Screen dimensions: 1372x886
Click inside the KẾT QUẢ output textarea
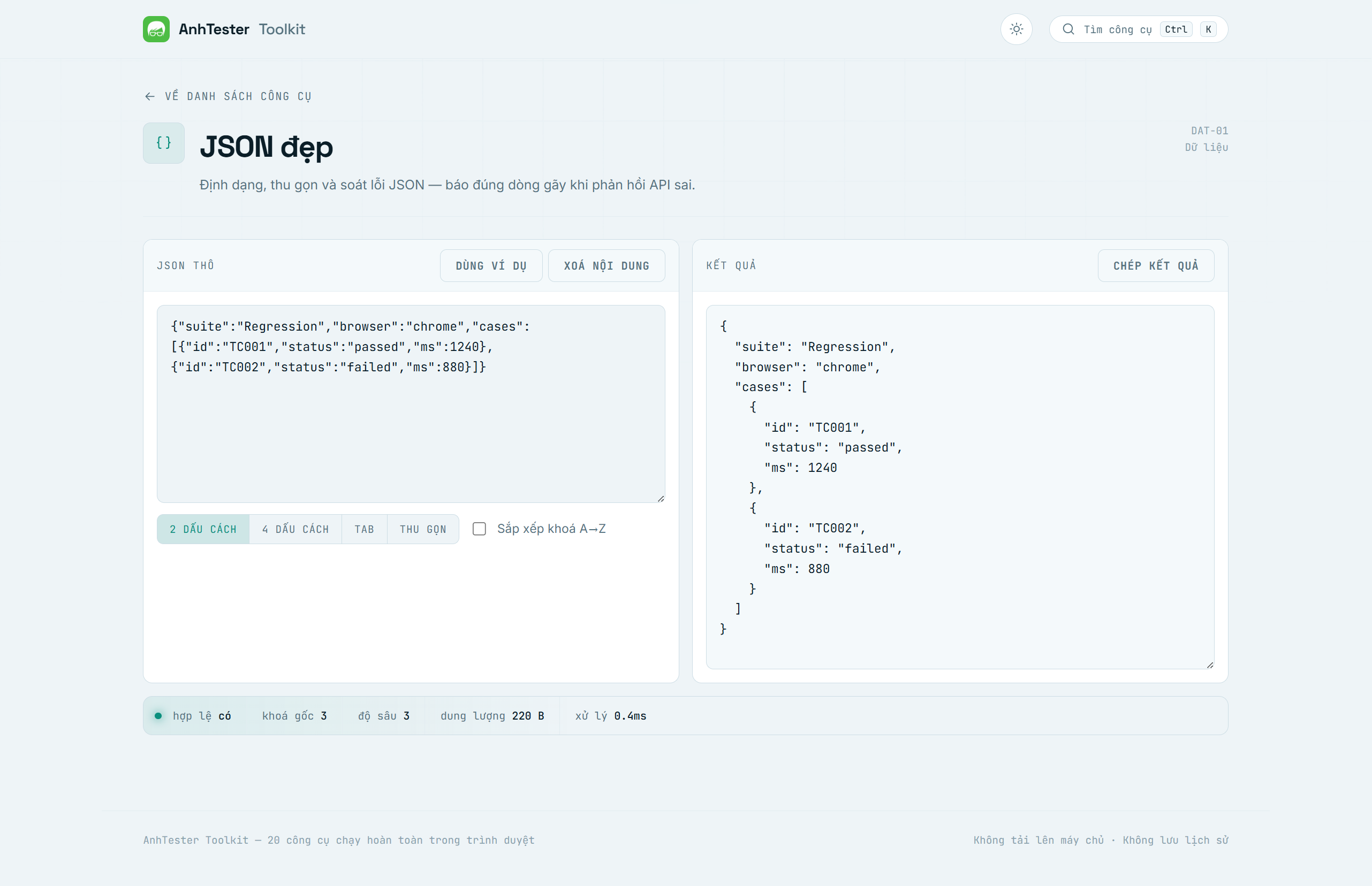(x=960, y=487)
